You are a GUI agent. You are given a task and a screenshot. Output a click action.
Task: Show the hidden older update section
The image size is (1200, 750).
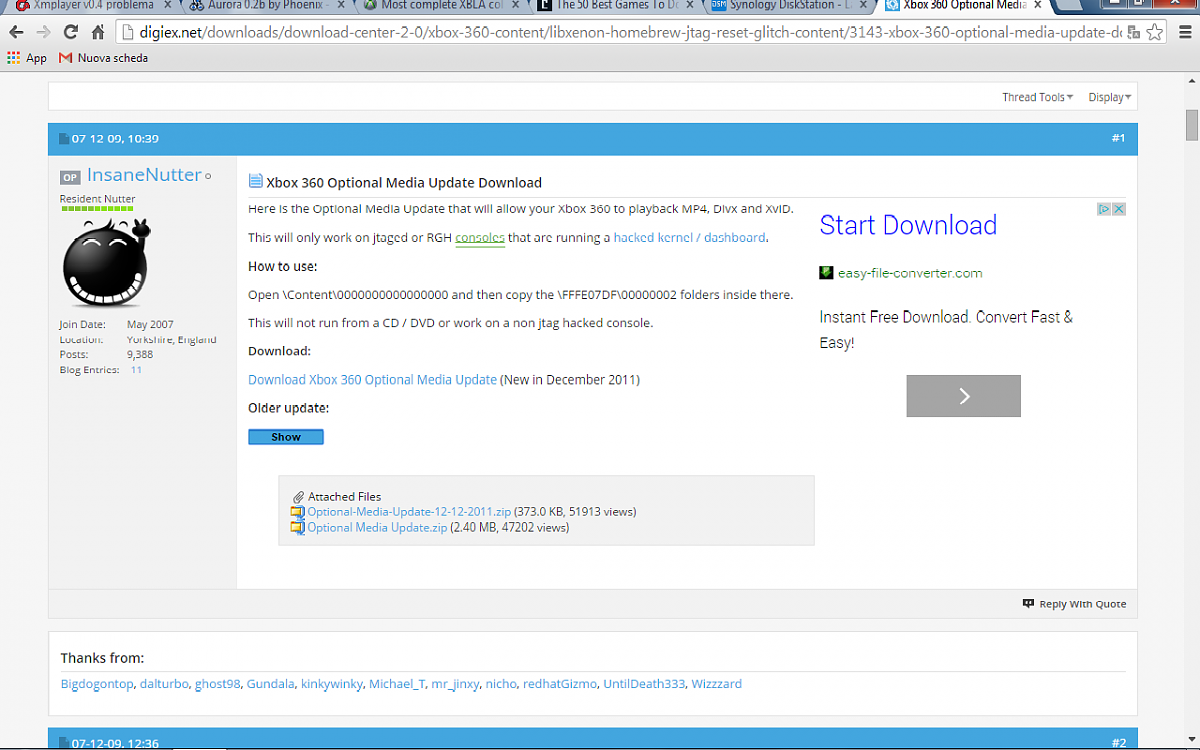click(x=285, y=437)
